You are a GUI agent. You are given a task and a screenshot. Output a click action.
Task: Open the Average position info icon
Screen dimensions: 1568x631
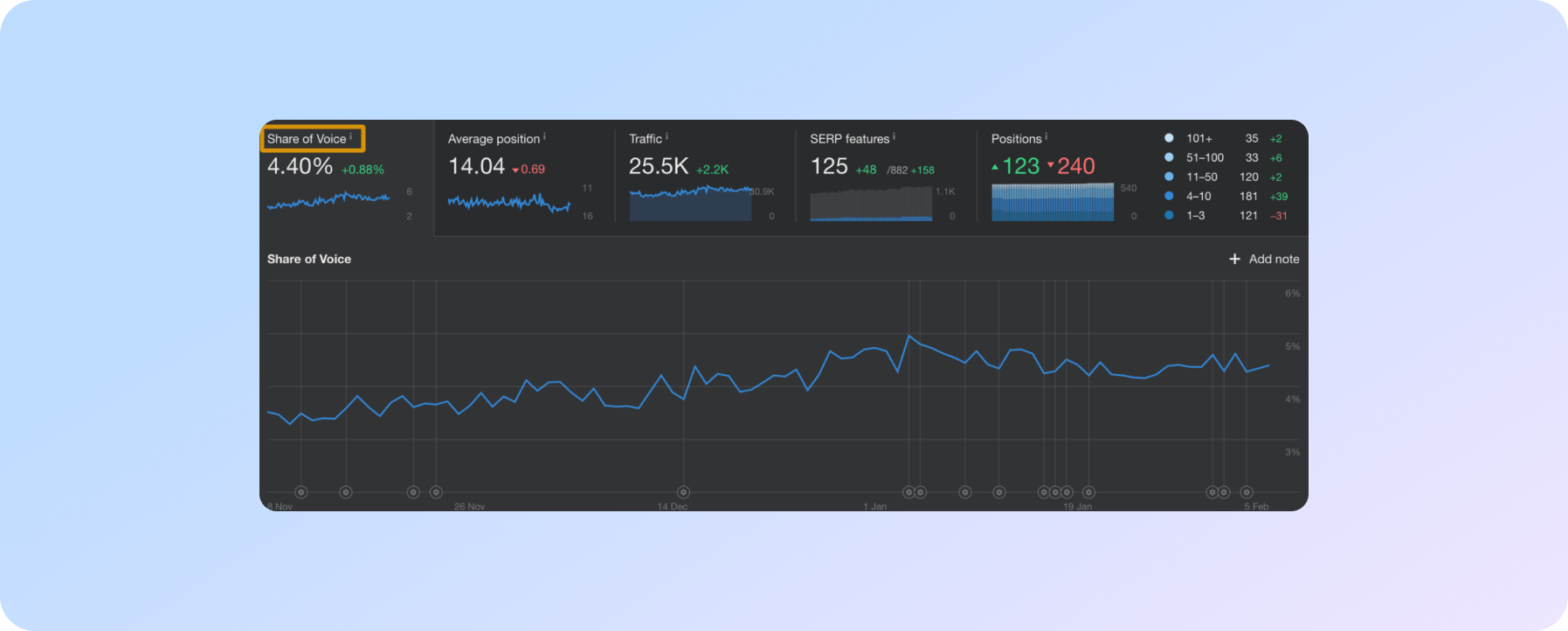coord(544,136)
